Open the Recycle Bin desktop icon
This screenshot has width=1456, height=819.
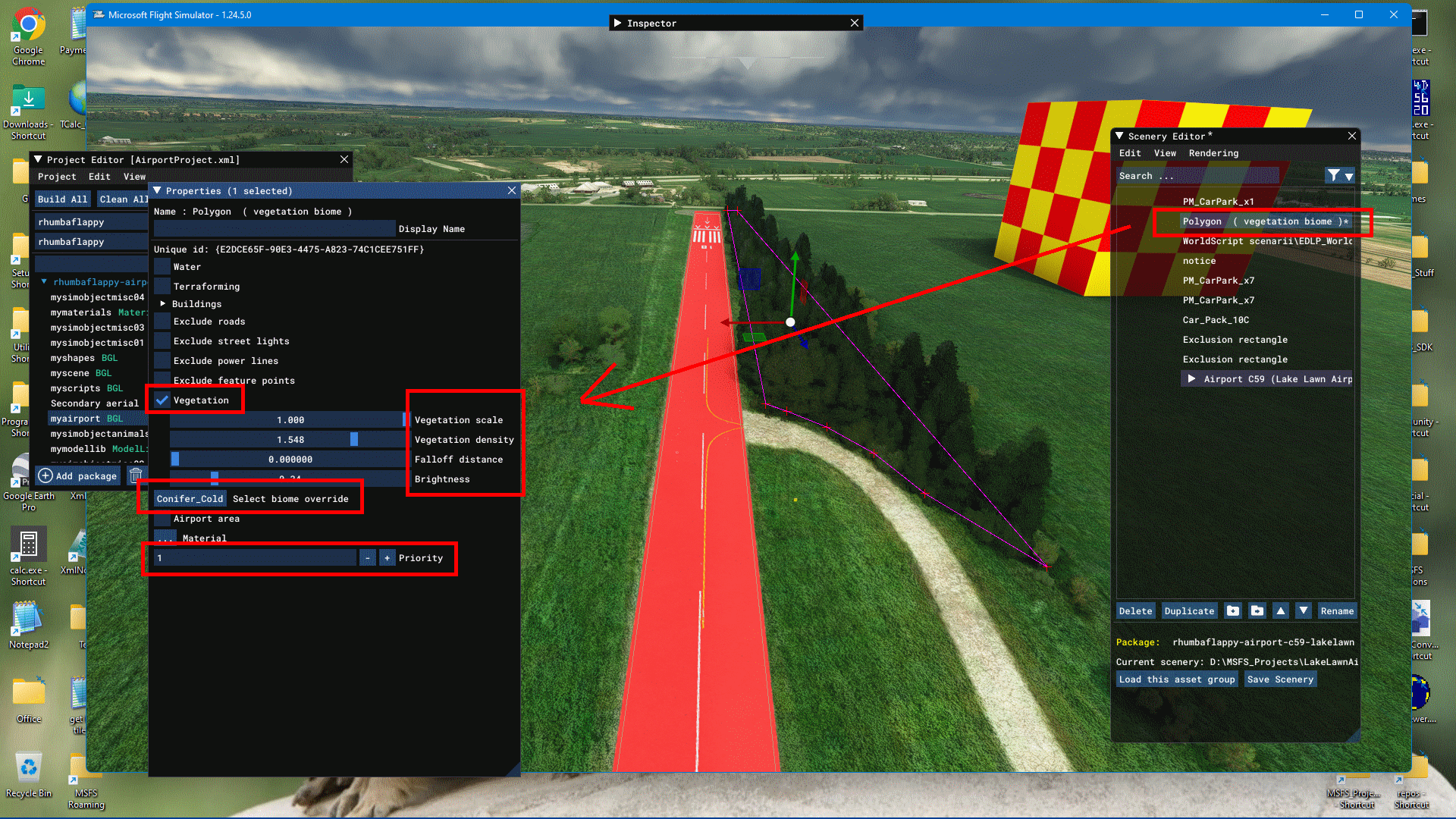tap(28, 775)
